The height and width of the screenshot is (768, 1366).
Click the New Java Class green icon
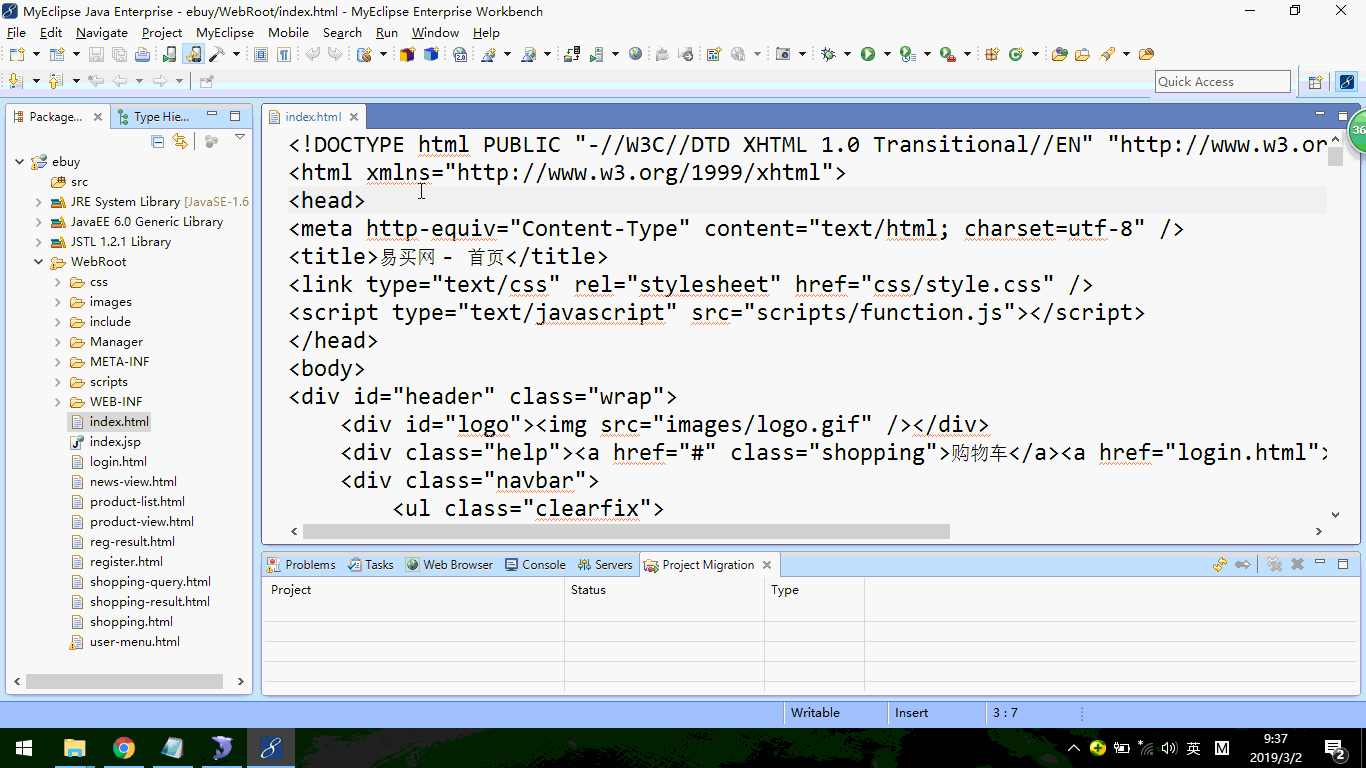coord(1016,54)
